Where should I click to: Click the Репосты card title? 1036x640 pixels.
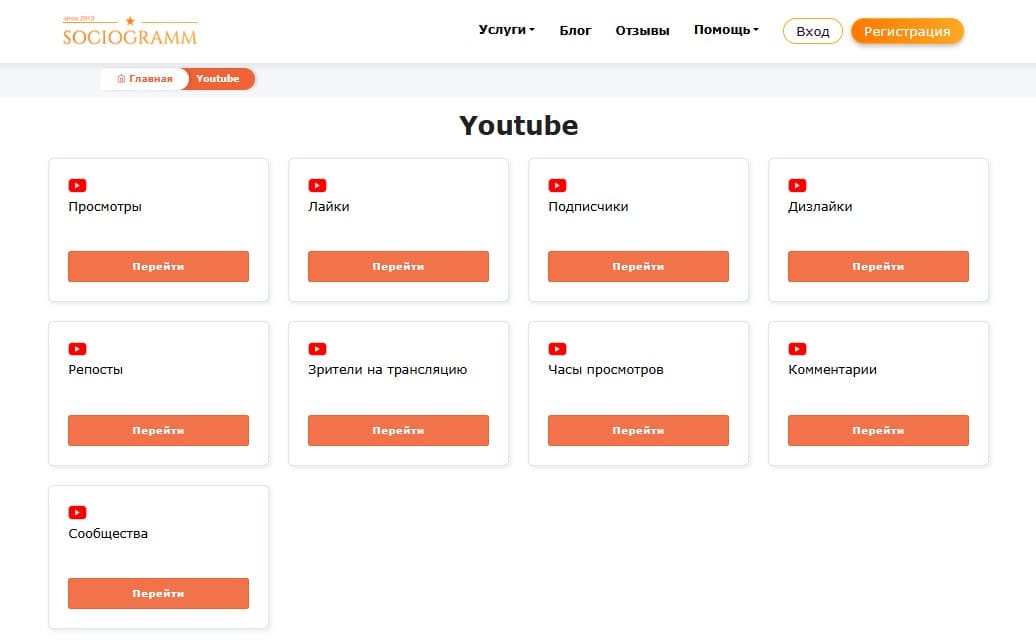pos(96,370)
